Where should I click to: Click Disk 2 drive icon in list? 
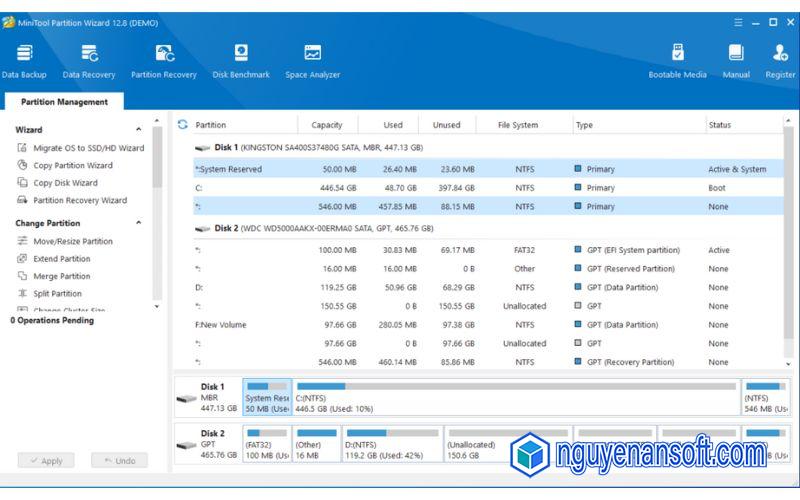[203, 229]
